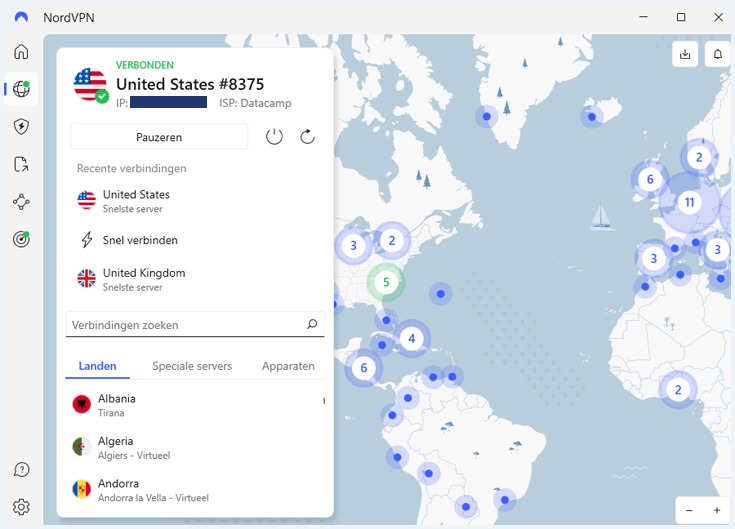This screenshot has height=529, width=735.
Task: Click the 4 cluster in the Caribbean
Action: [412, 338]
